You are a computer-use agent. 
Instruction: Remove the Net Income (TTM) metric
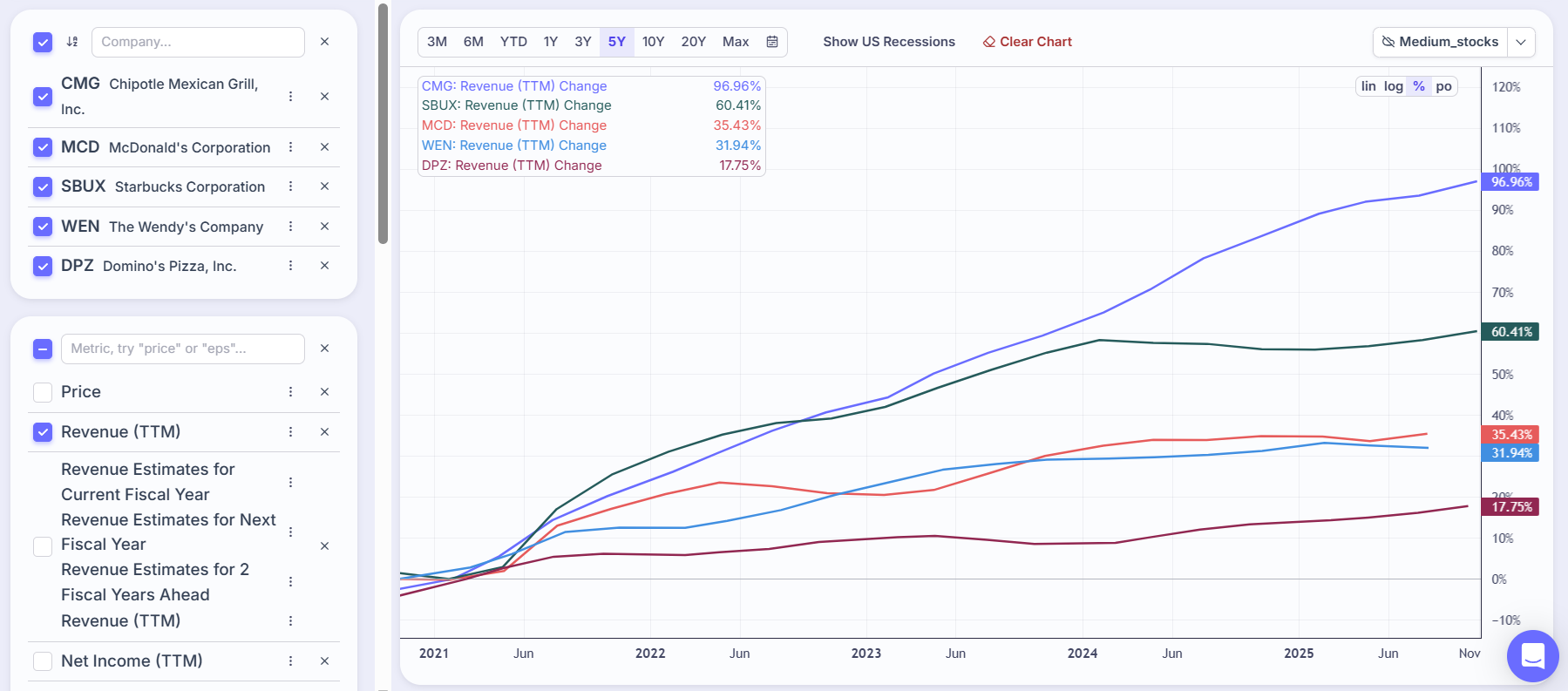pyautogui.click(x=324, y=661)
